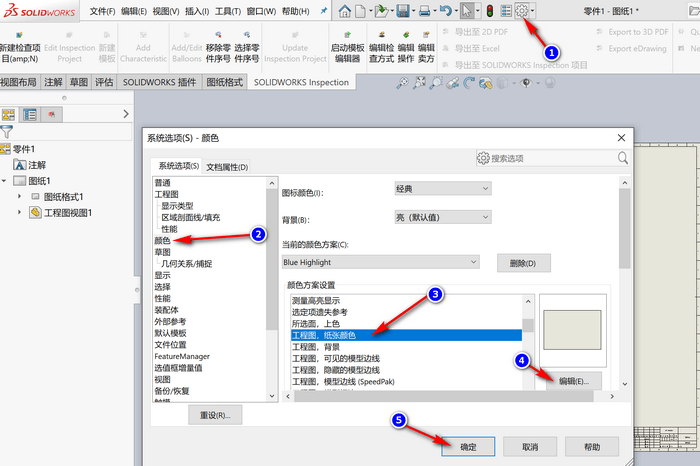
Task: Open the 背景 dropdown showing 亮 (默认值)
Action: (x=443, y=217)
